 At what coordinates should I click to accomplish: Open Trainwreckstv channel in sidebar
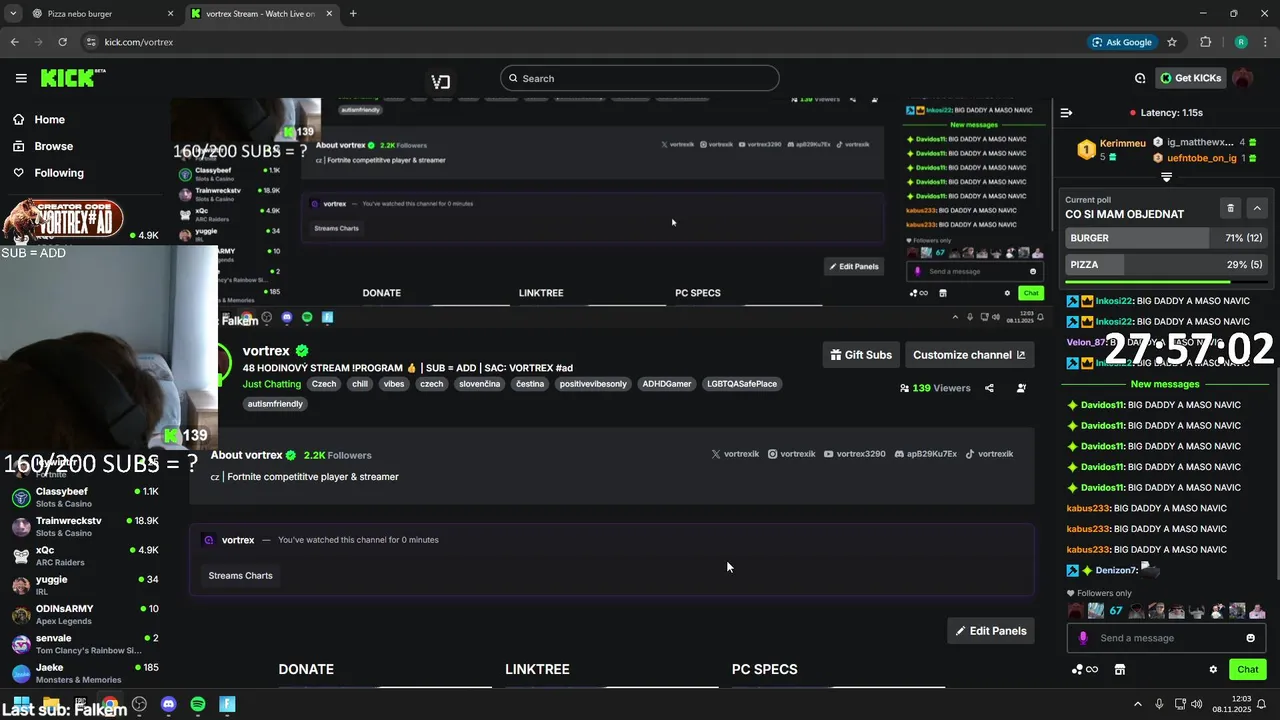click(x=87, y=526)
